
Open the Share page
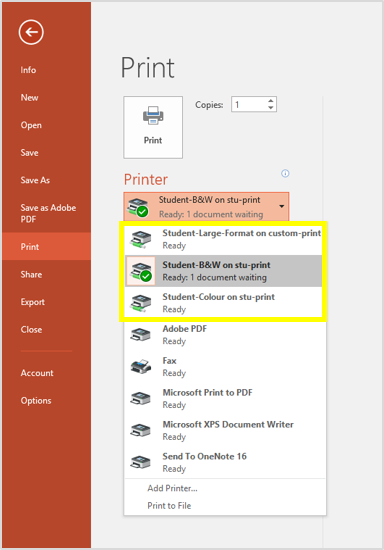click(31, 274)
